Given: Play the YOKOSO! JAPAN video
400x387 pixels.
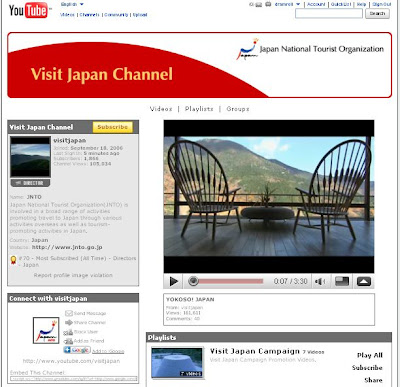Looking at the screenshot, I should [173, 282].
